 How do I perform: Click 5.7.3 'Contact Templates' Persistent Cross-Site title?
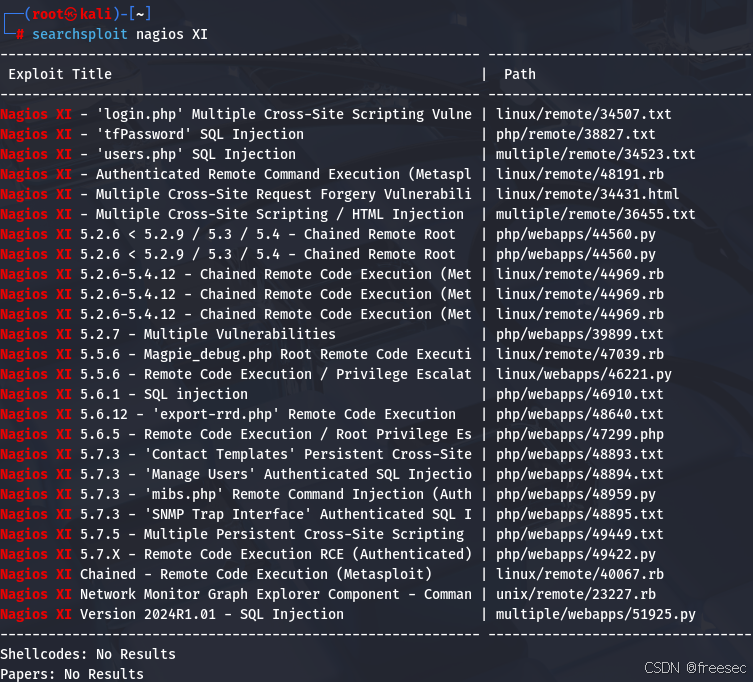click(x=236, y=454)
